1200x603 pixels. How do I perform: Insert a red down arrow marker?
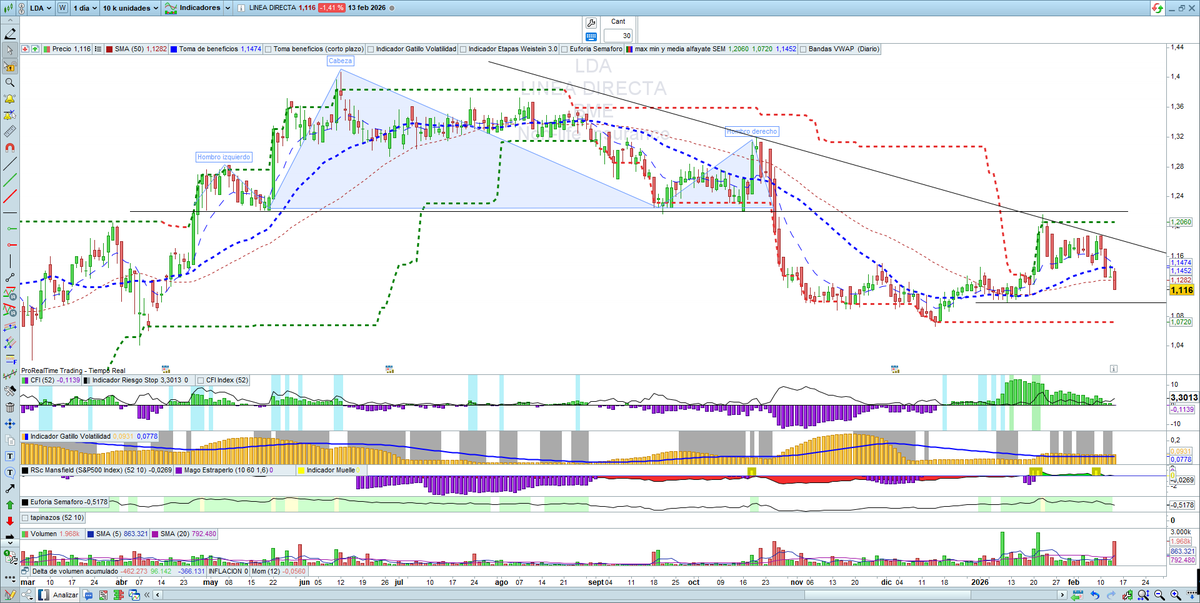[10, 520]
